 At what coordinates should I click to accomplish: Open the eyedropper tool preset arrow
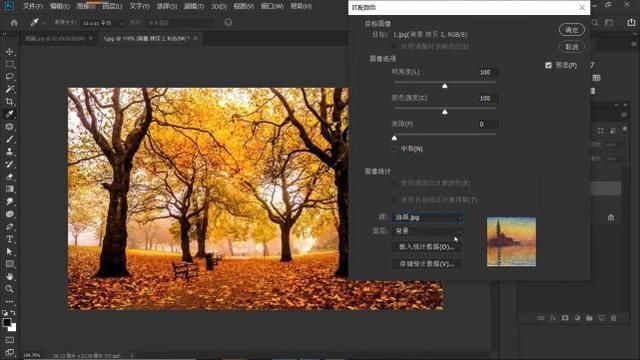pos(44,23)
